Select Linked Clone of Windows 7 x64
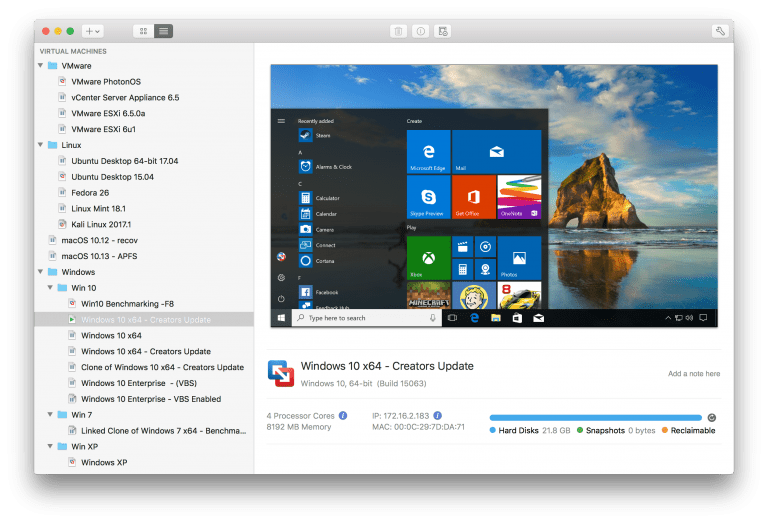This screenshot has width=768, height=523. [x=144, y=430]
